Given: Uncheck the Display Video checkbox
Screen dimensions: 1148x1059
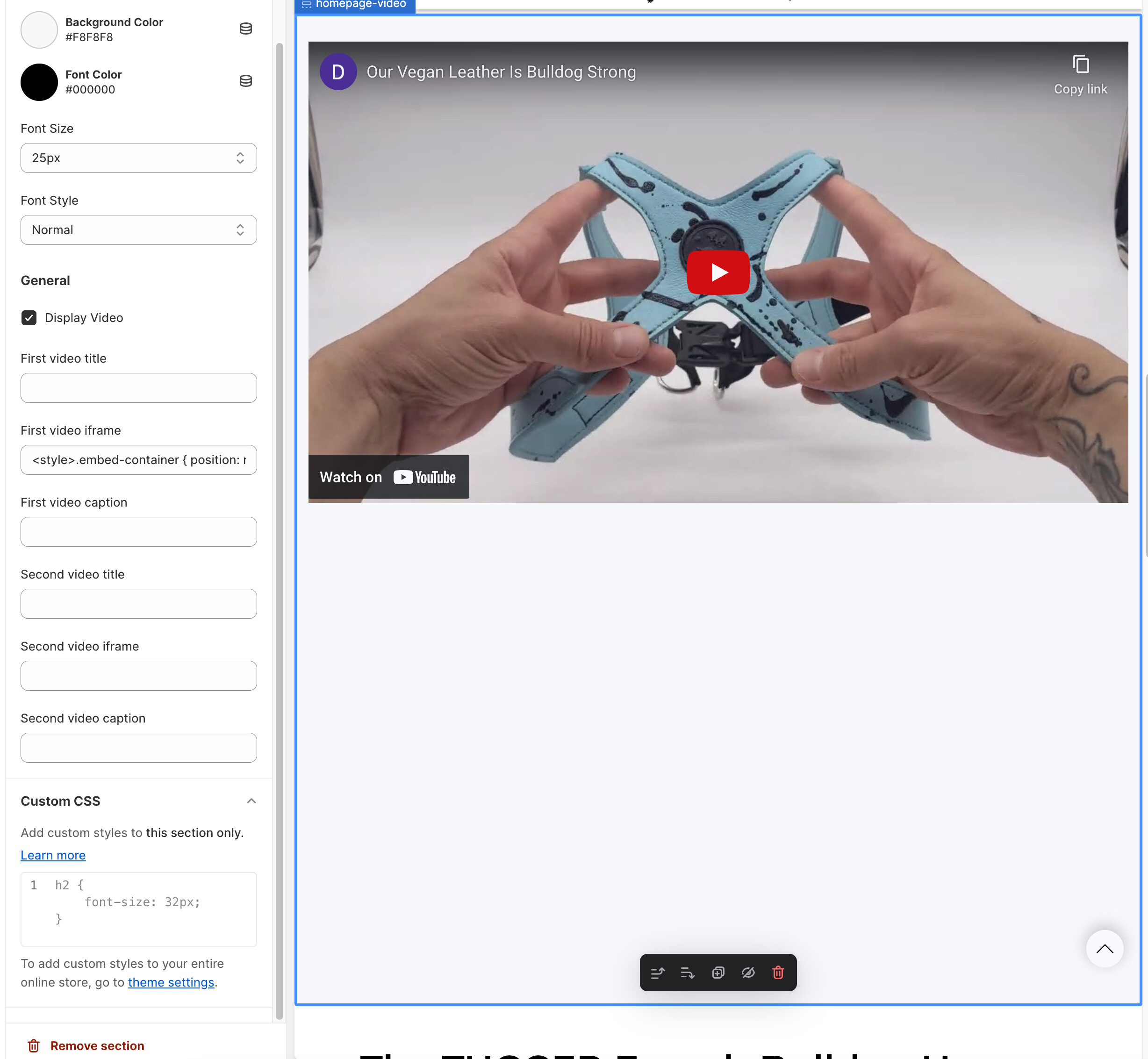Looking at the screenshot, I should [x=29, y=317].
